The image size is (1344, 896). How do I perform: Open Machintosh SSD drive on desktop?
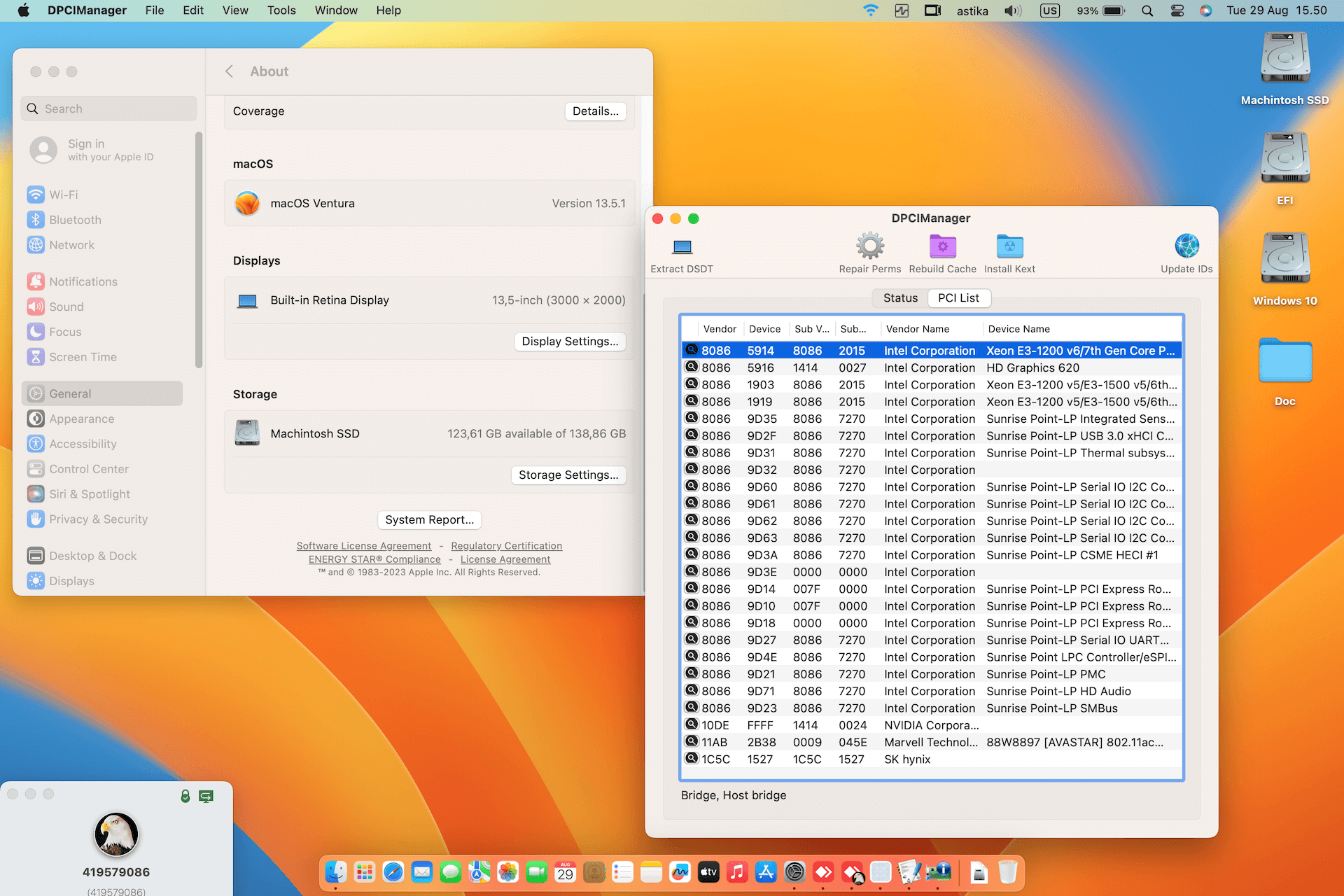(1284, 59)
